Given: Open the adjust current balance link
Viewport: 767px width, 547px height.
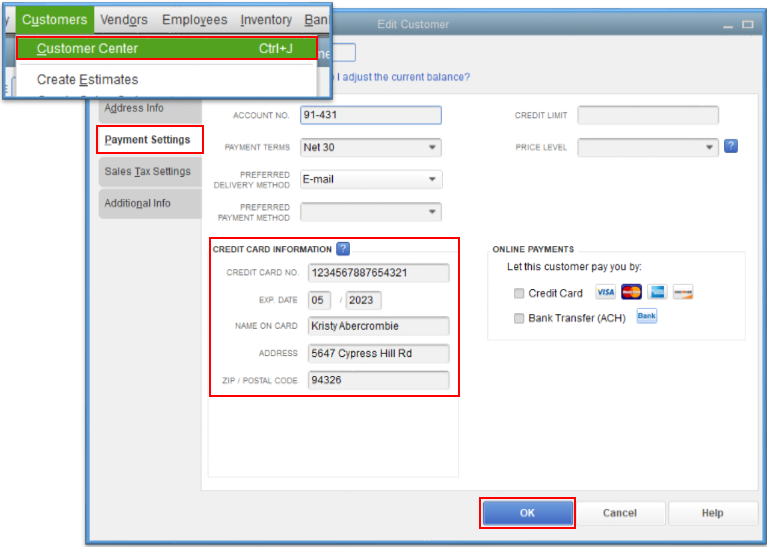Looking at the screenshot, I should click(403, 77).
